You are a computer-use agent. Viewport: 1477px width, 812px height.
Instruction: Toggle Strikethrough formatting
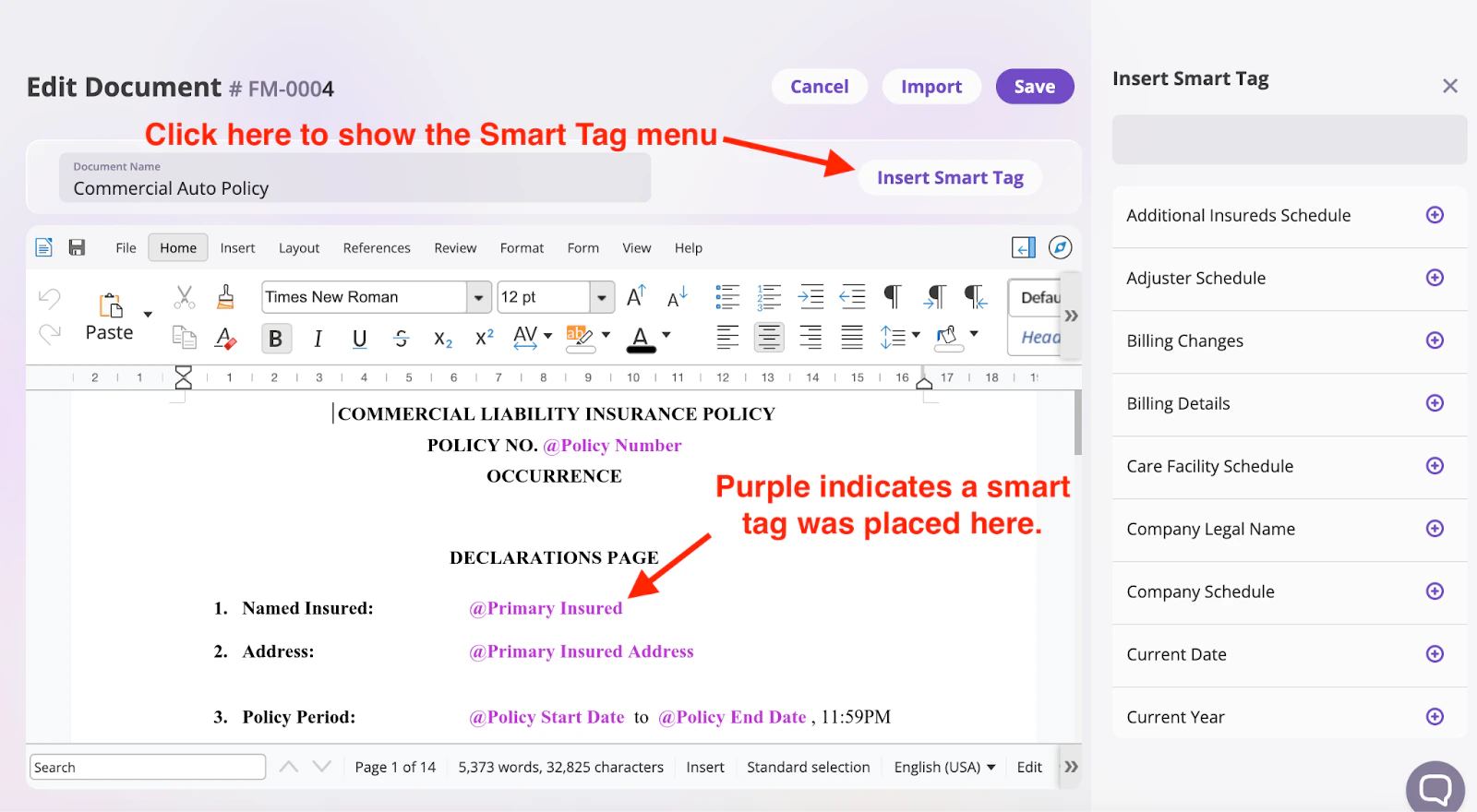coord(401,339)
